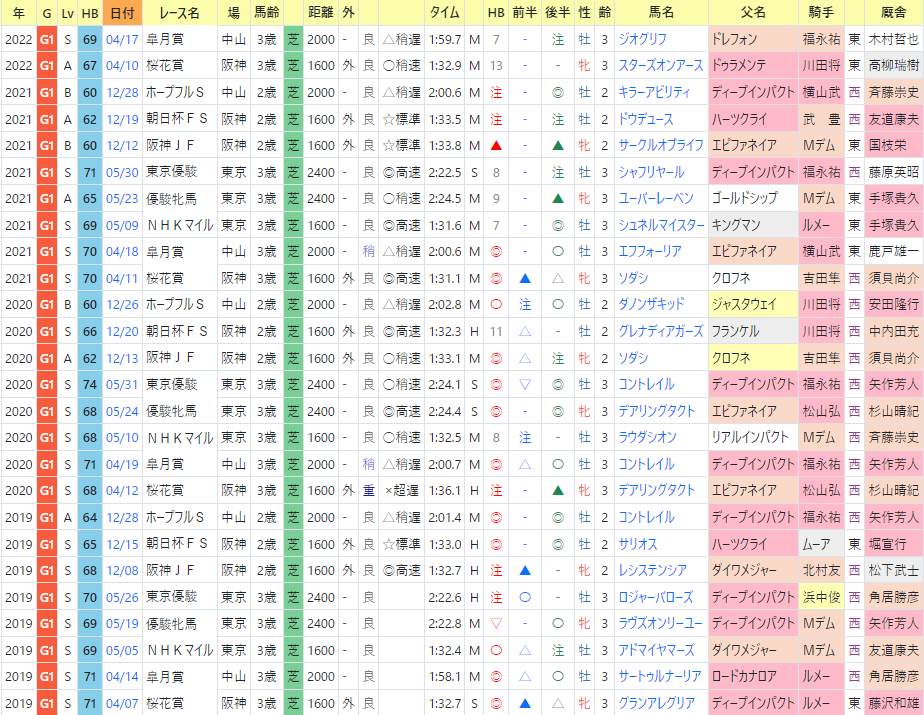Select sire cell ドゥラメンテ
This screenshot has height=715, width=924.
coord(753,65)
